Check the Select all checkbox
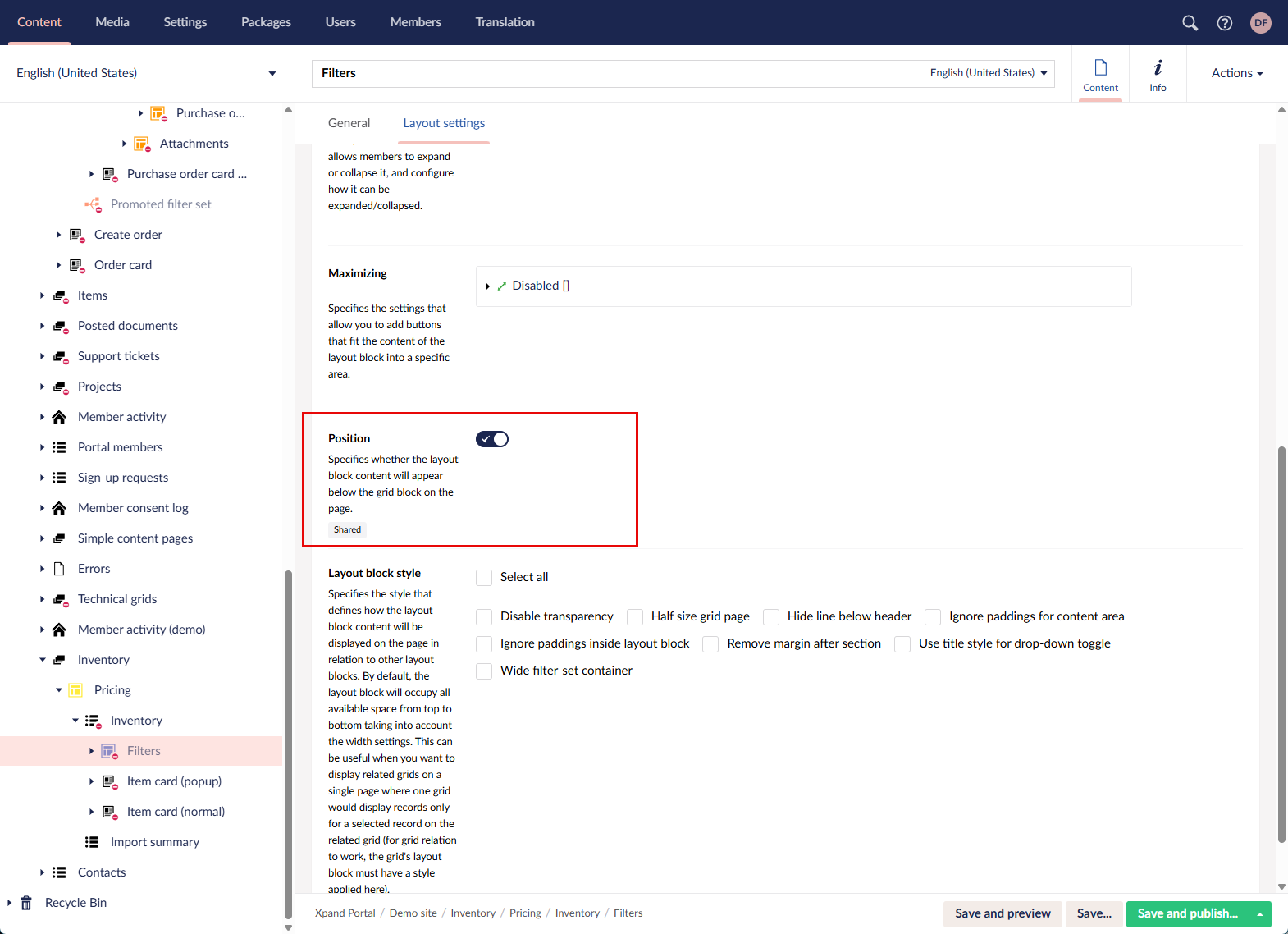1288x934 pixels. click(x=484, y=578)
